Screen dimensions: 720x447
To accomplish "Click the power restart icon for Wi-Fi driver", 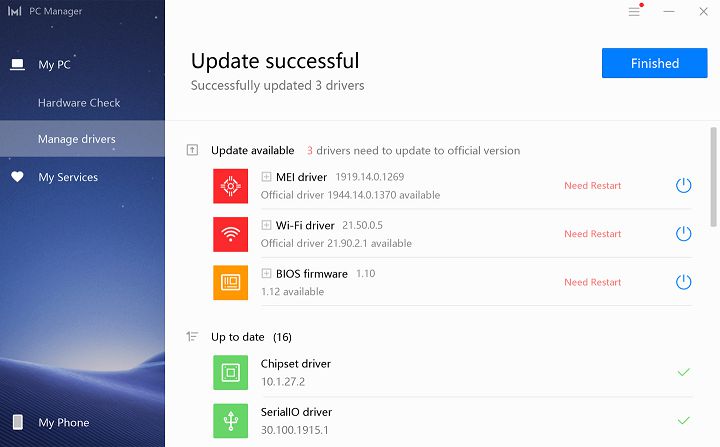I will pyautogui.click(x=683, y=234).
